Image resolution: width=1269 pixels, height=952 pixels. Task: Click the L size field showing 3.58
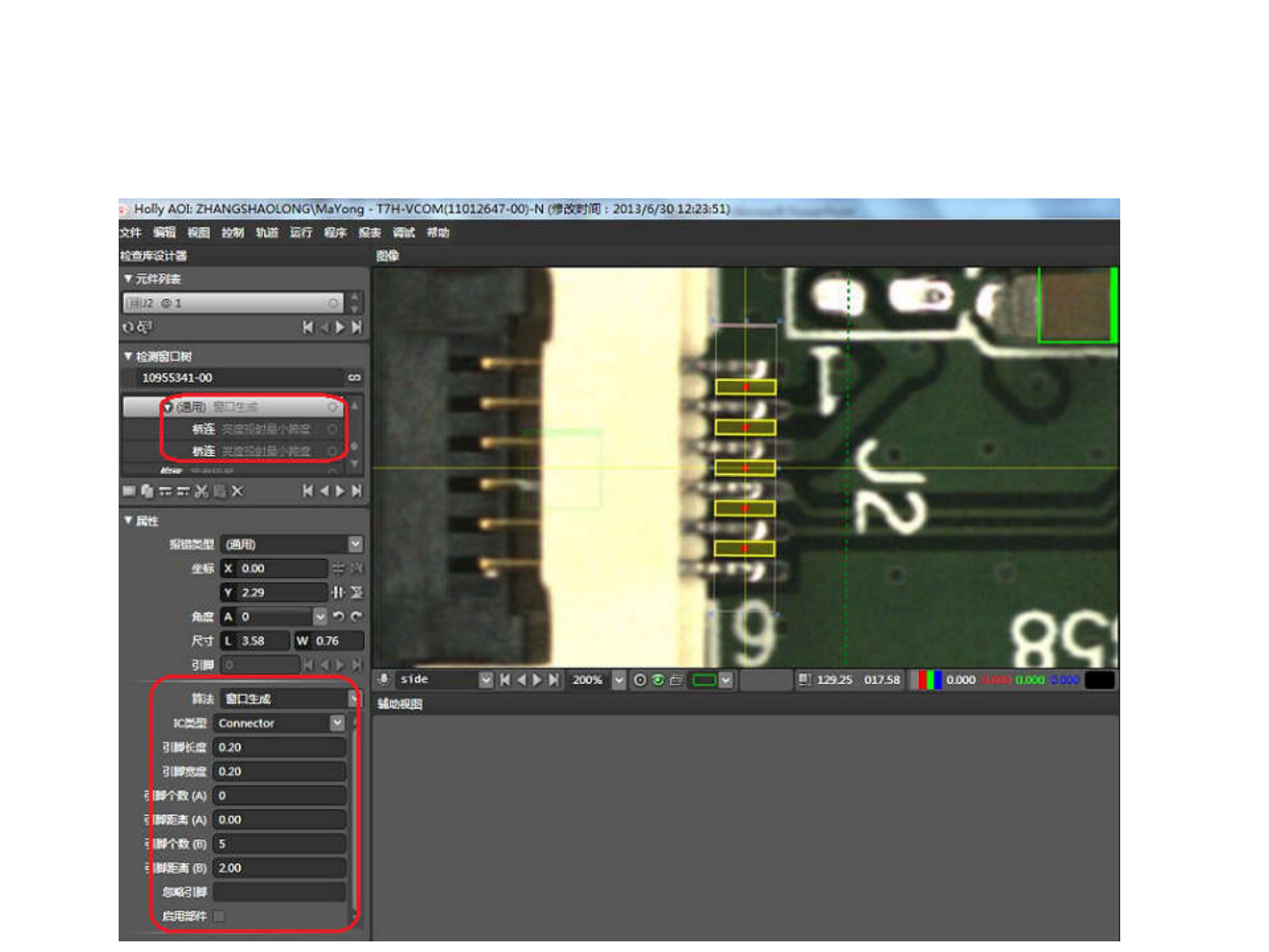[x=255, y=640]
